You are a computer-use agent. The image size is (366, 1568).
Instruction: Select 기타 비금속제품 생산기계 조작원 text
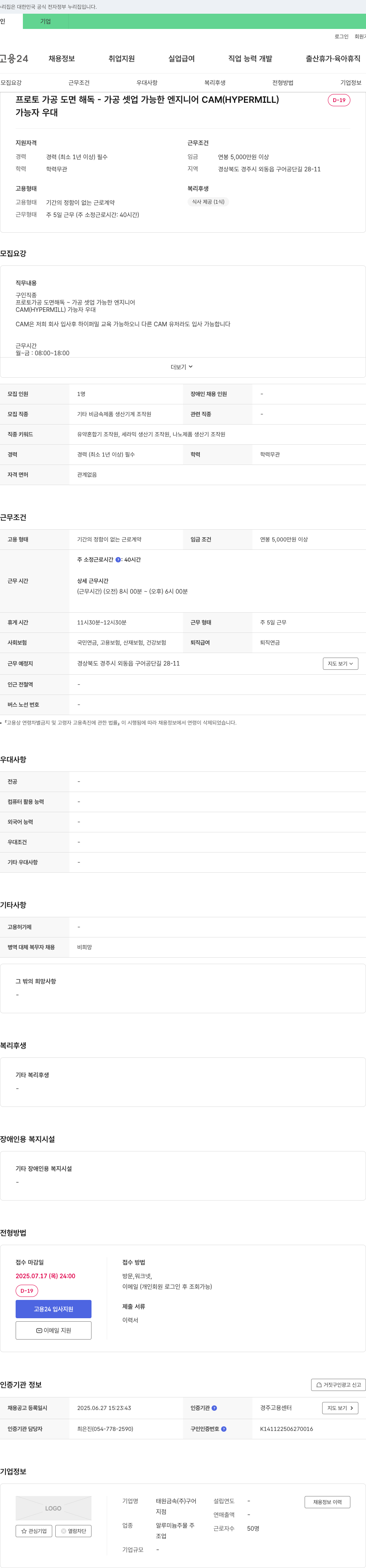pyautogui.click(x=114, y=414)
